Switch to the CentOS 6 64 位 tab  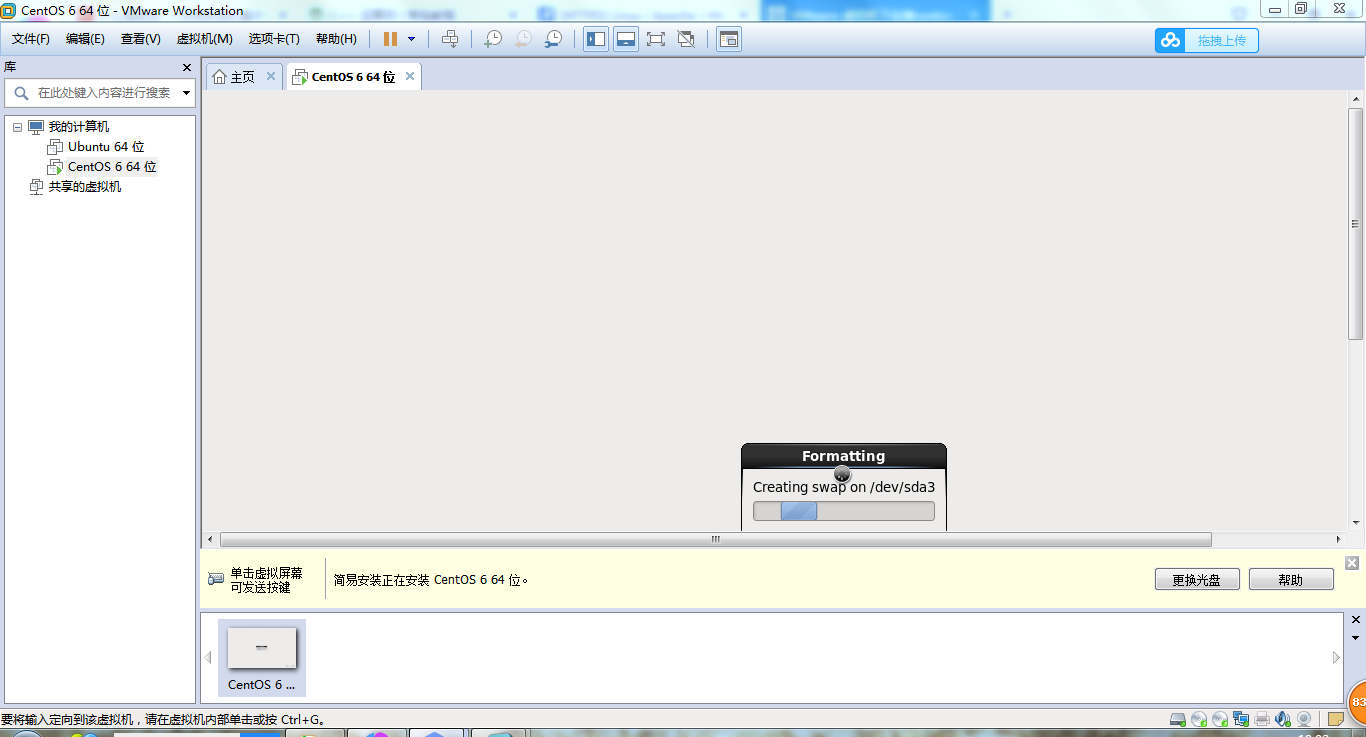353,77
